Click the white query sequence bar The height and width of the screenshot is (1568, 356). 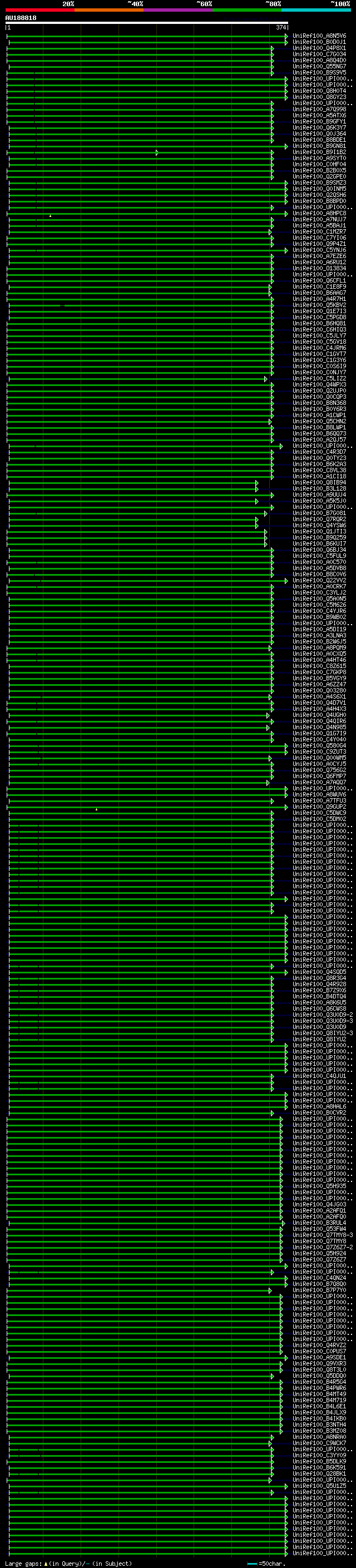147,23
